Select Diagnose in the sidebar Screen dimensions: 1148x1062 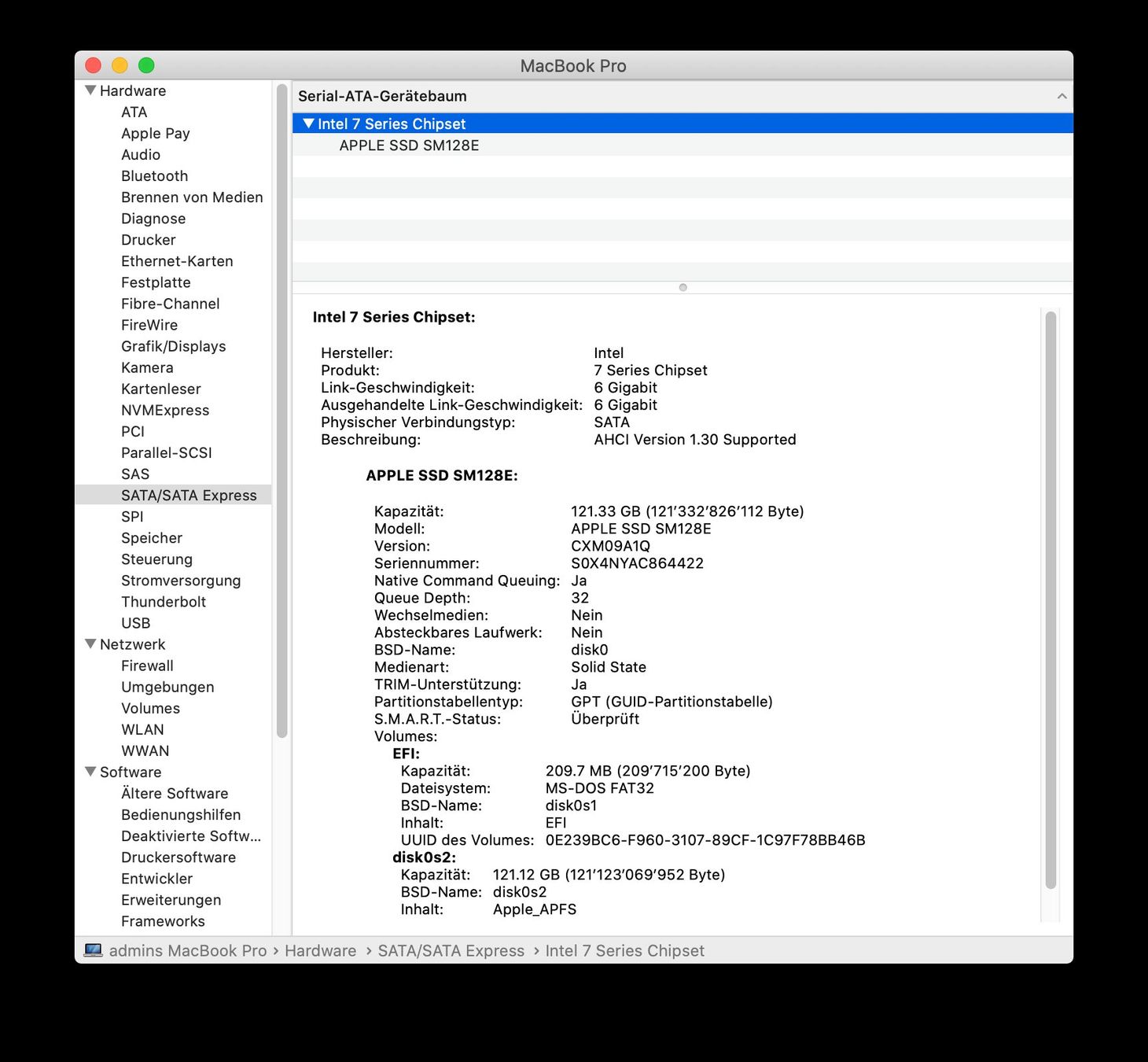point(153,218)
